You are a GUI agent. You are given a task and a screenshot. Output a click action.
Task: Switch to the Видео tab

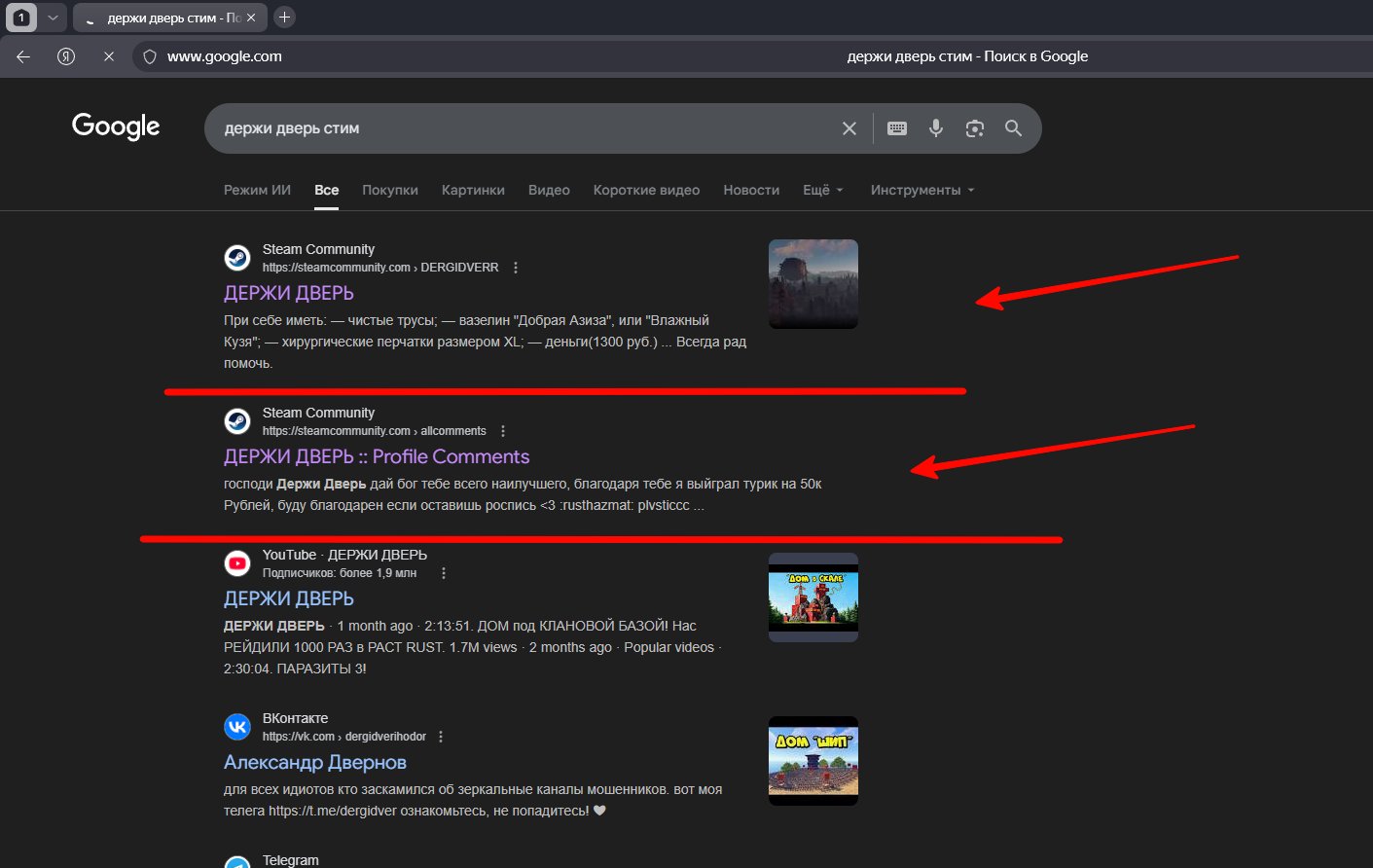[x=549, y=190]
